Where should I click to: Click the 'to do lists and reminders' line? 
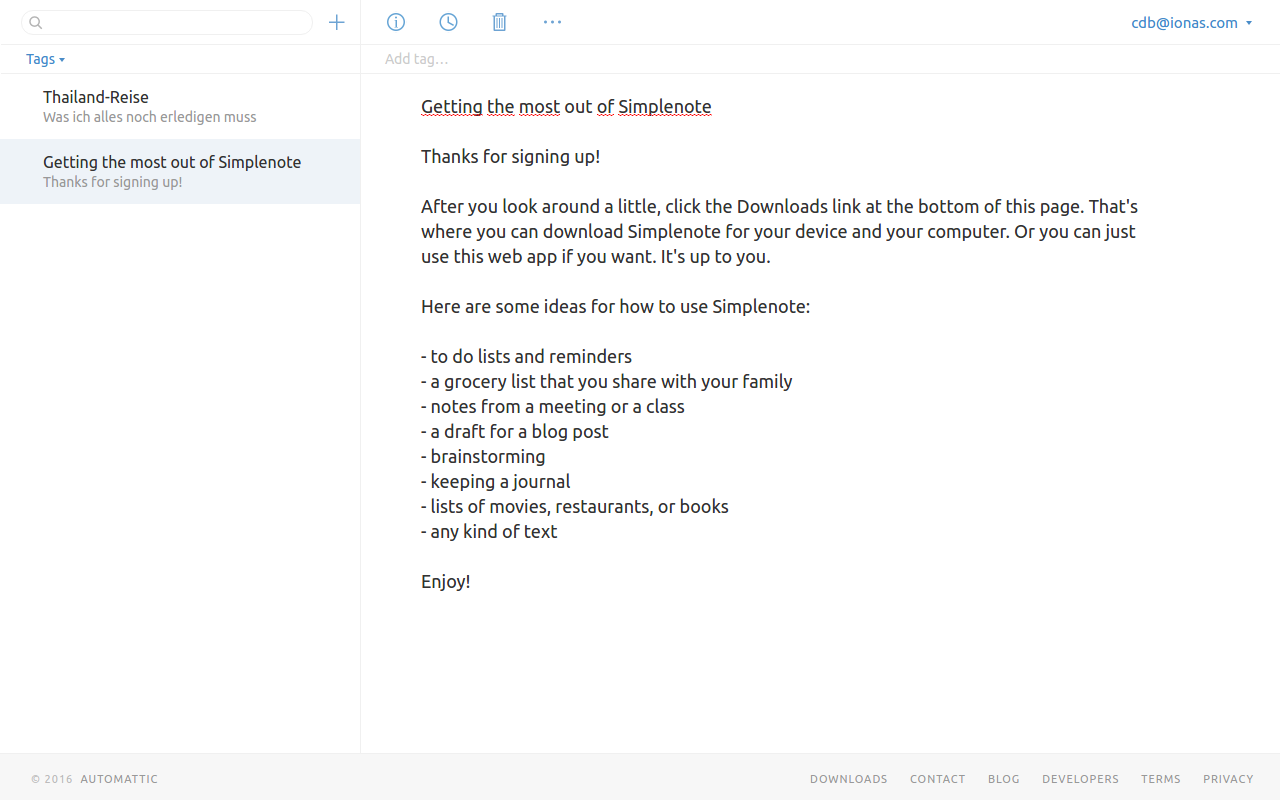[x=526, y=357]
